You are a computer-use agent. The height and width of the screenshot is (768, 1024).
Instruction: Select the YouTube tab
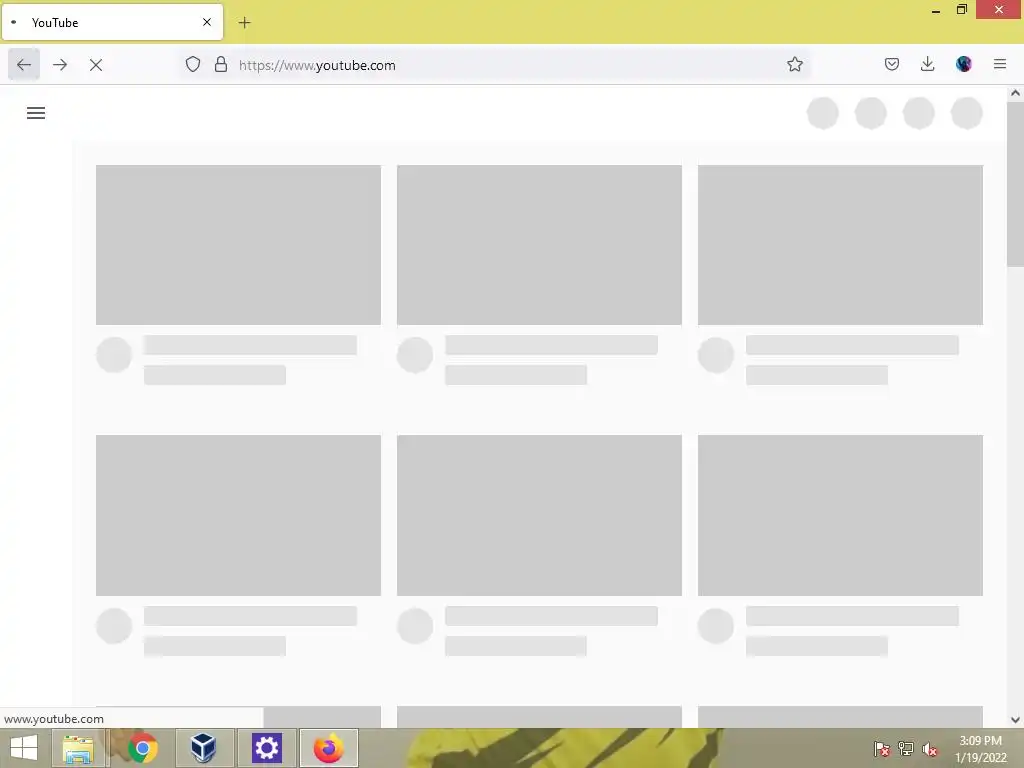point(112,22)
